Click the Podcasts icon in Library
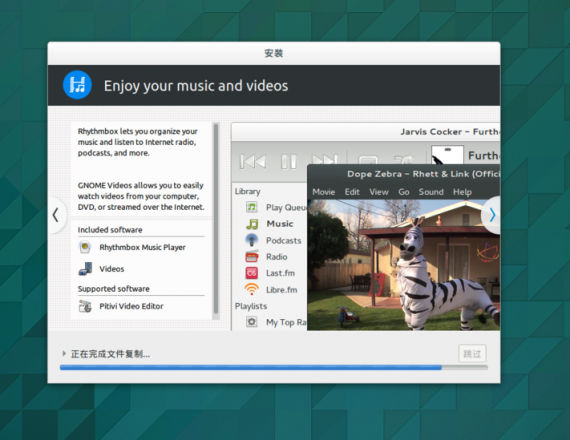The image size is (570, 440). pos(252,240)
